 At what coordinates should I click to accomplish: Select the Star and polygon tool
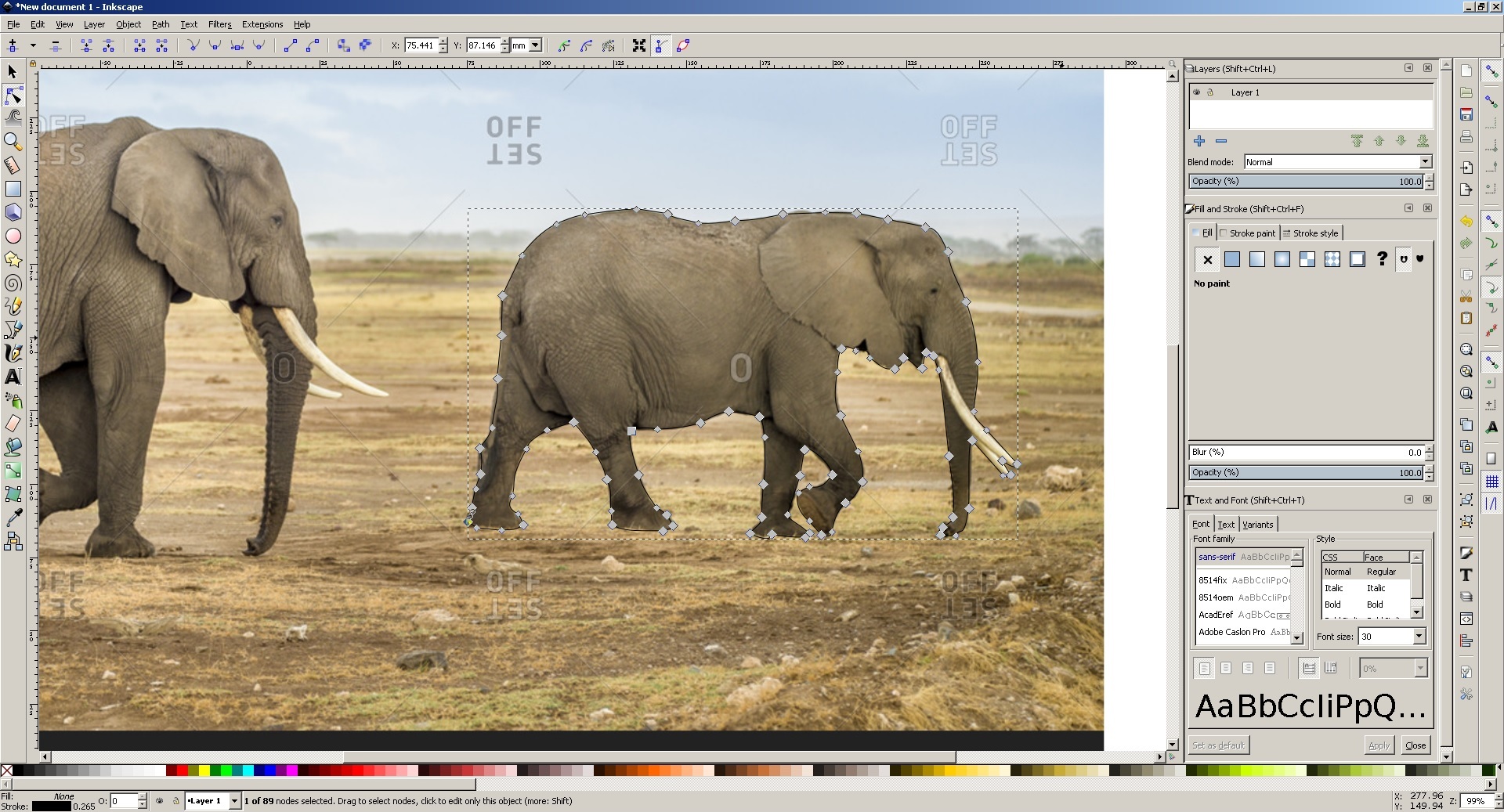point(13,259)
